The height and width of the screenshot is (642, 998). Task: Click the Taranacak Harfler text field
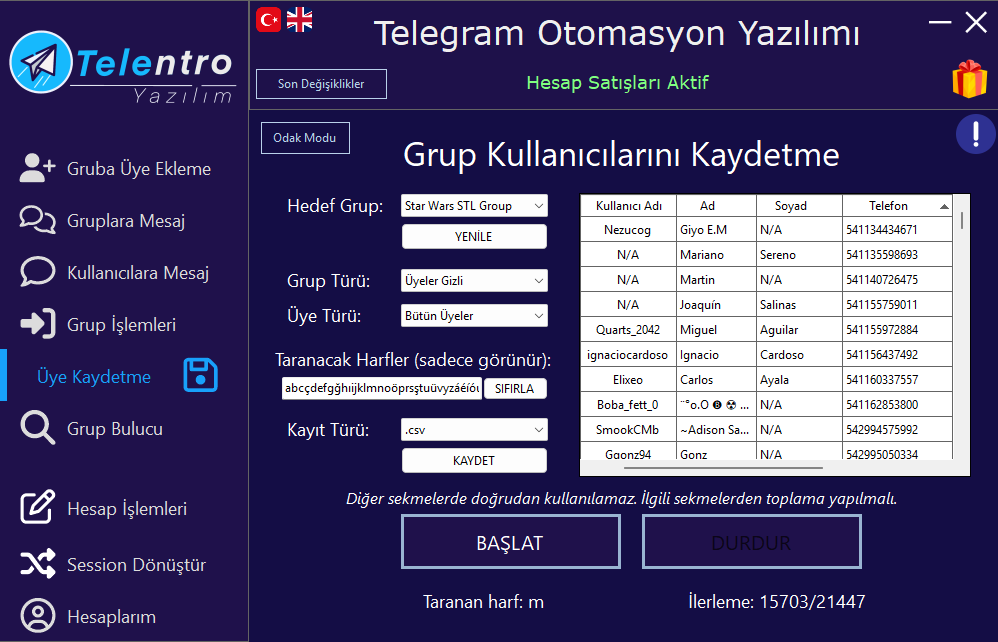[x=381, y=388]
